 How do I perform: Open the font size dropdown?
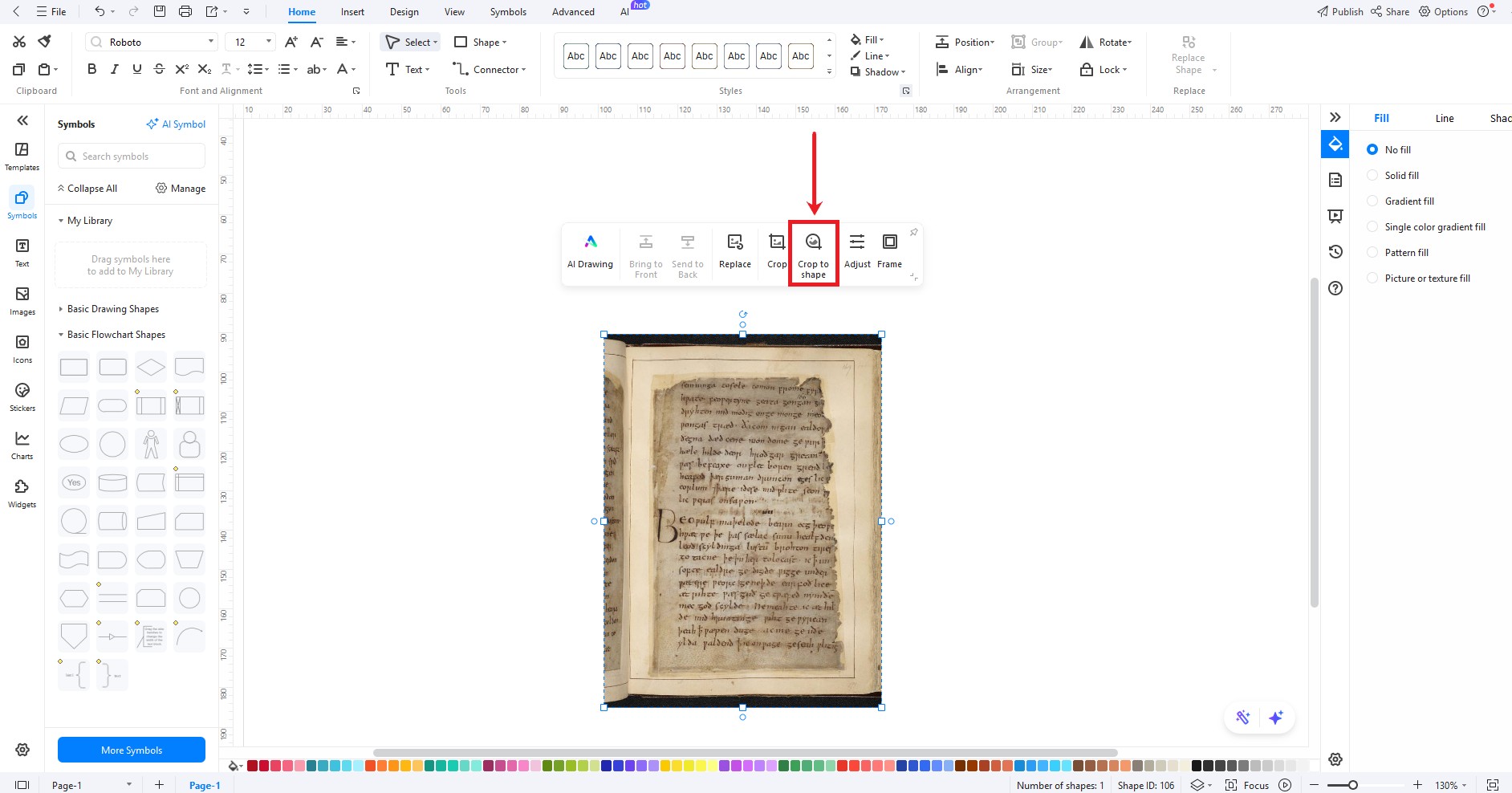click(x=269, y=42)
